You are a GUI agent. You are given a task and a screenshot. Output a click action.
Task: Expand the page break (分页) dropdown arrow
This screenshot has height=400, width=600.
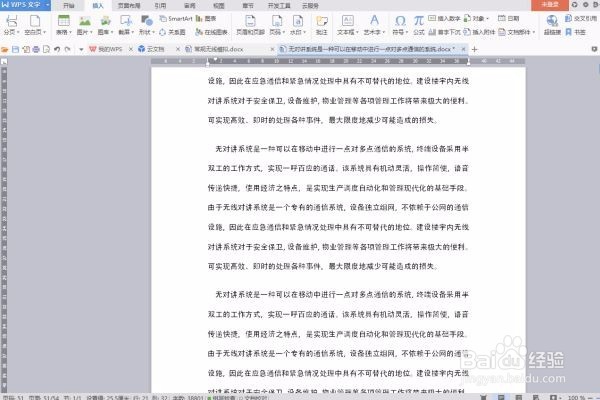coord(18,32)
